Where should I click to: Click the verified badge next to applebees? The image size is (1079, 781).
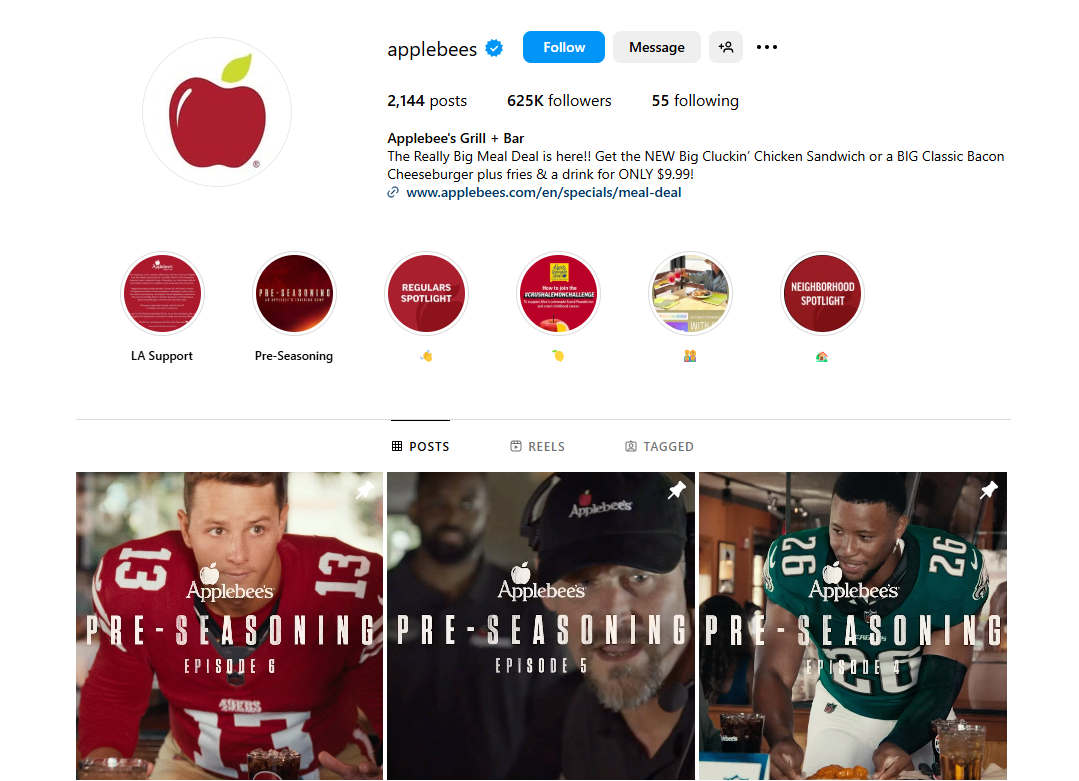(494, 48)
